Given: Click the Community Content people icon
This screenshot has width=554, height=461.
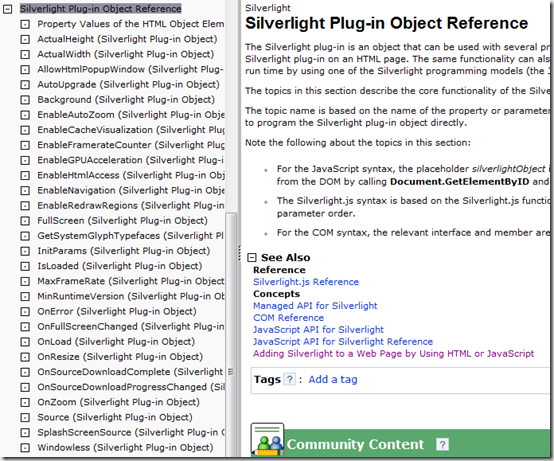Looking at the screenshot, I should [x=268, y=439].
